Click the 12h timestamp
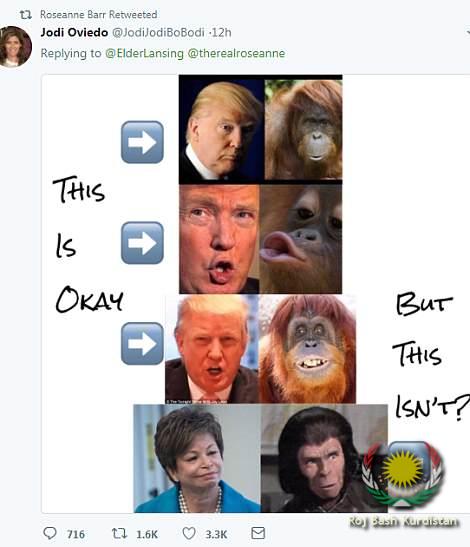This screenshot has width=470, height=547. [221, 32]
